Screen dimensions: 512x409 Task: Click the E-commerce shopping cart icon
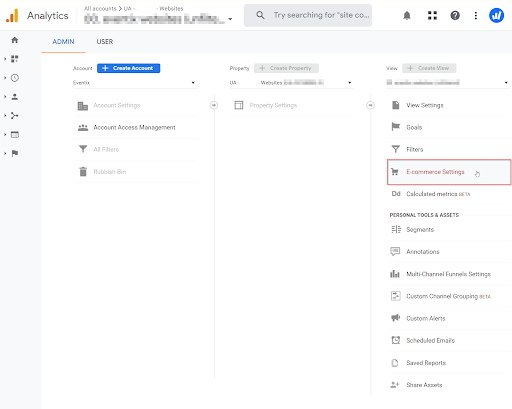tap(395, 172)
